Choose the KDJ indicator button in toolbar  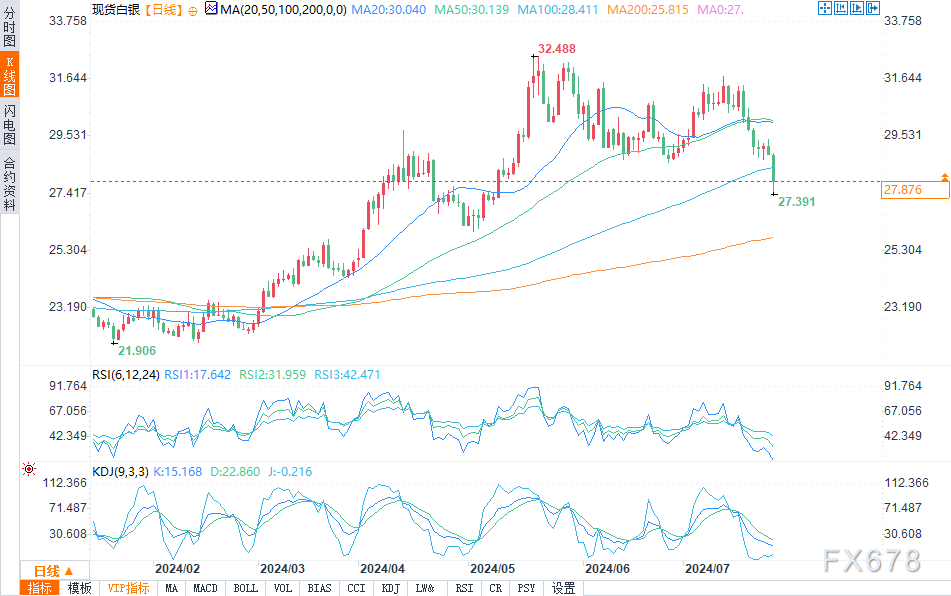(391, 588)
